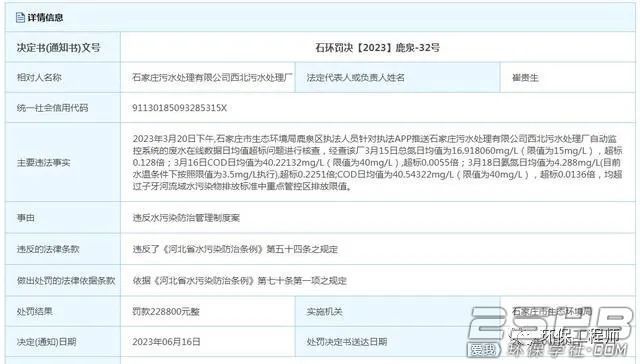Click the 决定书(通知书)文号 label
640x364 pixels.
pos(58,48)
